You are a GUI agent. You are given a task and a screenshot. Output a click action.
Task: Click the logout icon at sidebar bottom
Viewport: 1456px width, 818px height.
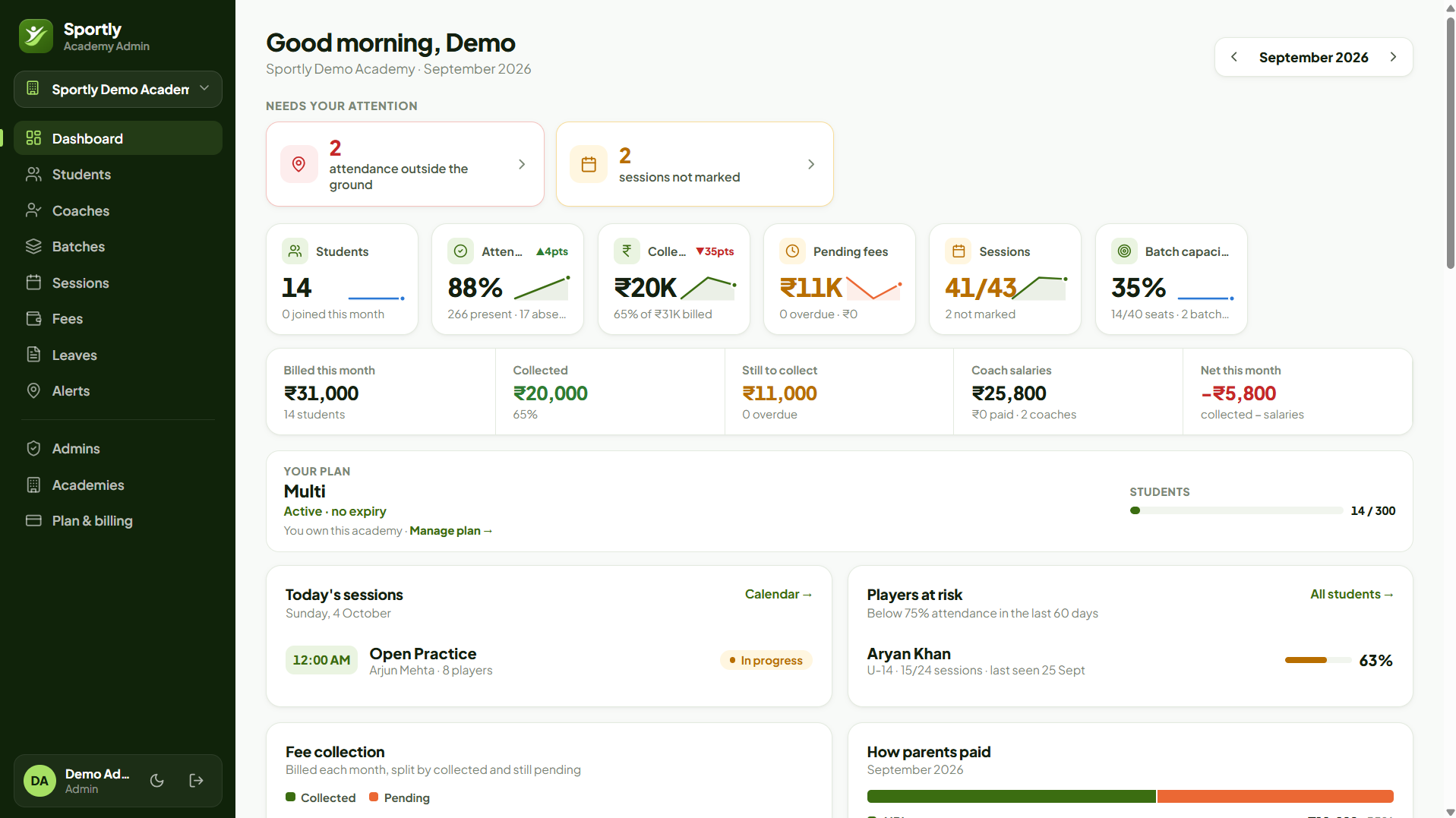point(196,781)
